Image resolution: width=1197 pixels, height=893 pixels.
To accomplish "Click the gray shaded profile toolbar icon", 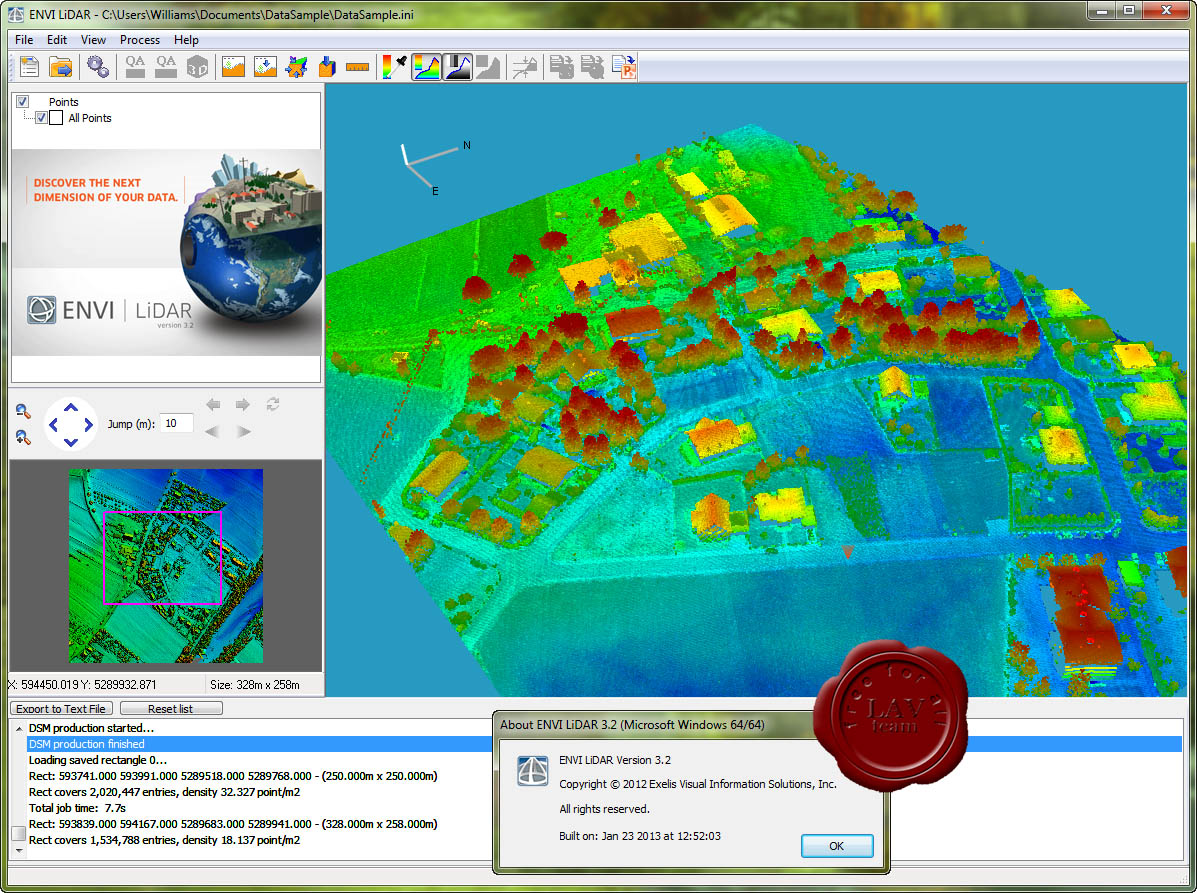I will coord(488,67).
